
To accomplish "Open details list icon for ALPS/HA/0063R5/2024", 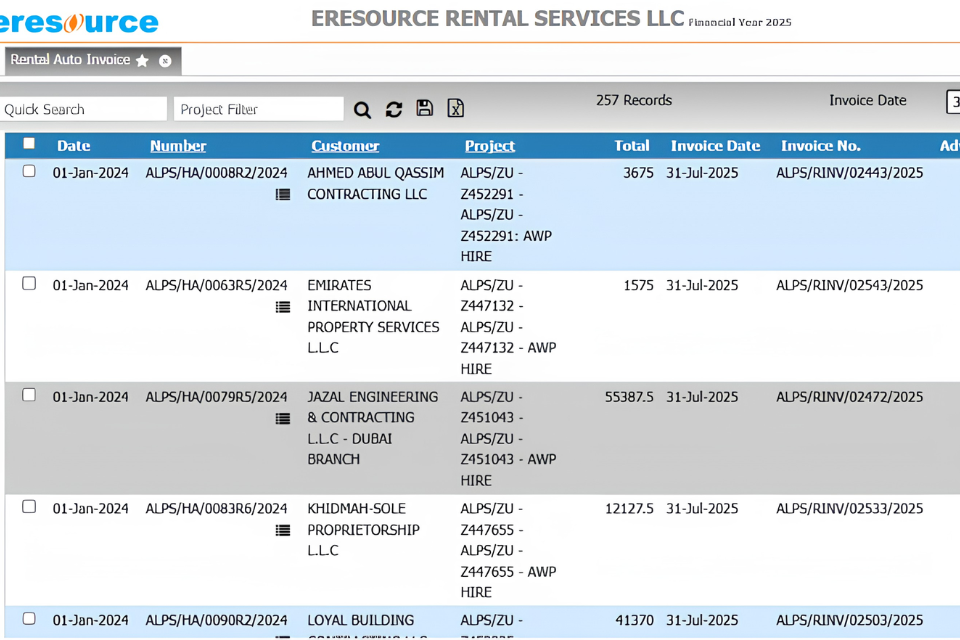I will [283, 307].
